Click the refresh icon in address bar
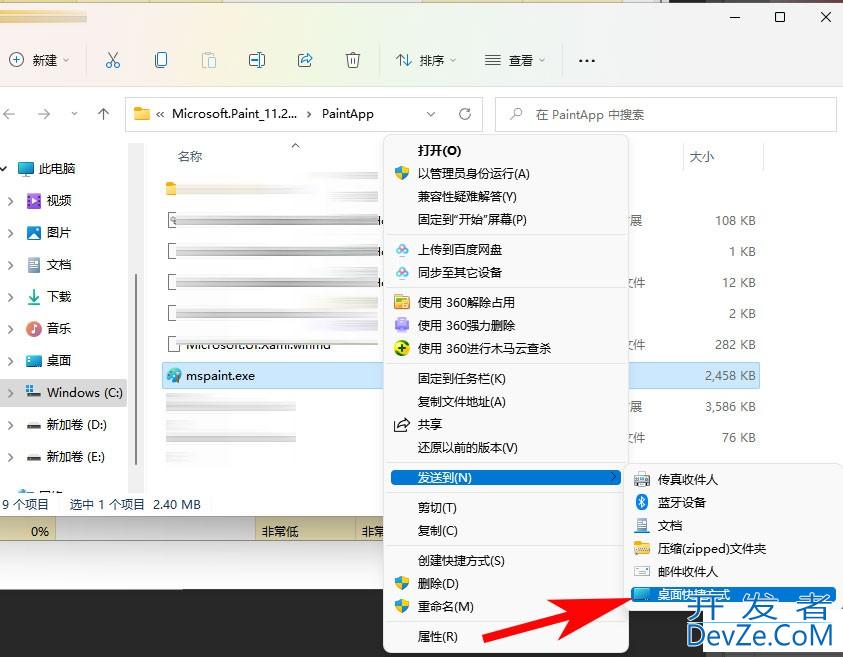The width and height of the screenshot is (843, 657). coord(465,114)
